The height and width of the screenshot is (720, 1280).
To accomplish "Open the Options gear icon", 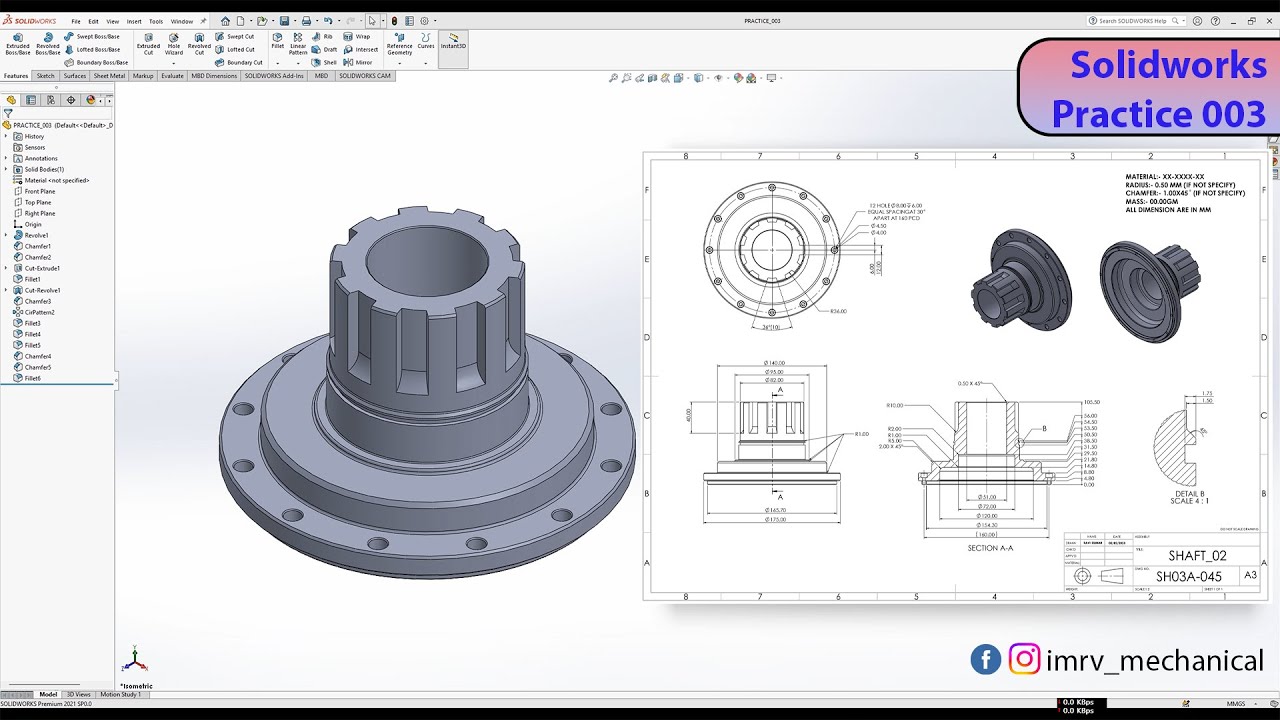I will coord(425,20).
